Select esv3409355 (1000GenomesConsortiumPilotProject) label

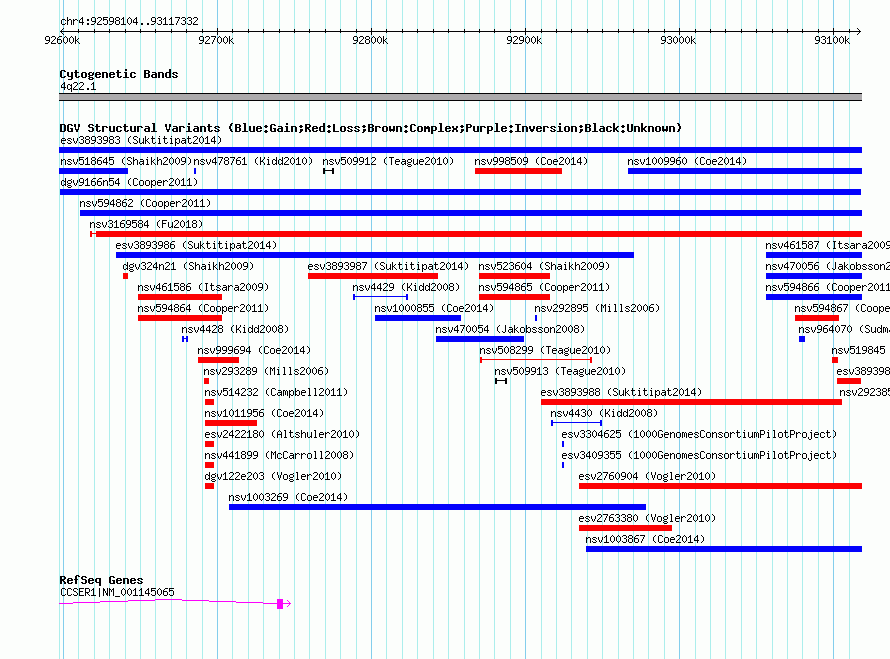(x=699, y=455)
